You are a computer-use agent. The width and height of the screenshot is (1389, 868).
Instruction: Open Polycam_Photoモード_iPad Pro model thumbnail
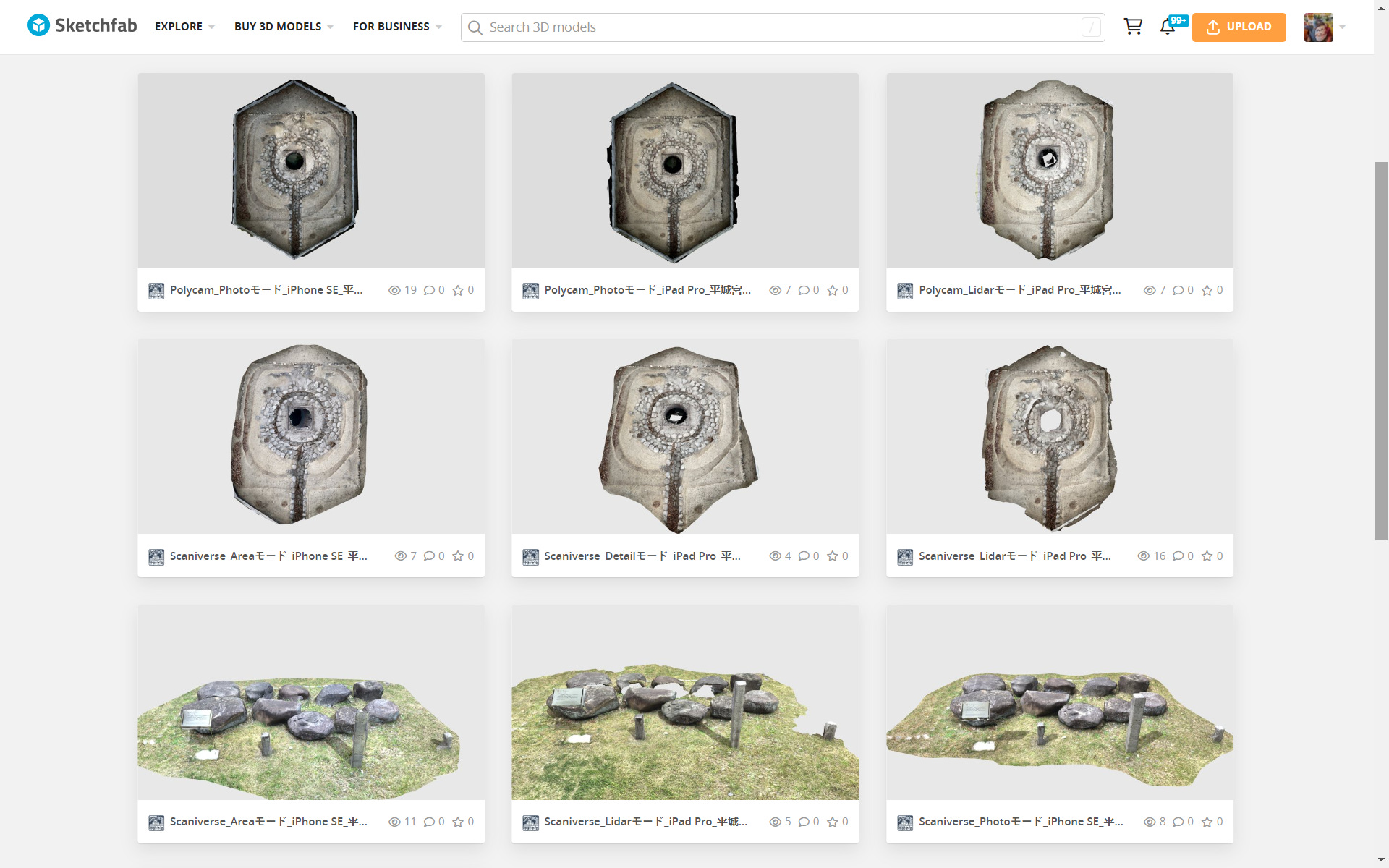[x=685, y=171]
